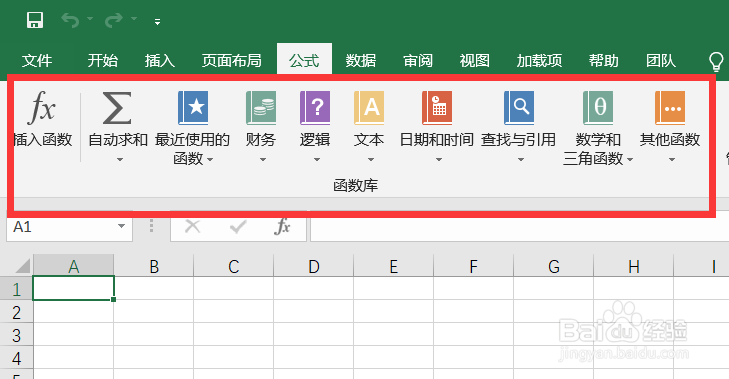The width and height of the screenshot is (729, 379).
Task: Switch to the 帮助 ribbon tab
Action: (603, 60)
